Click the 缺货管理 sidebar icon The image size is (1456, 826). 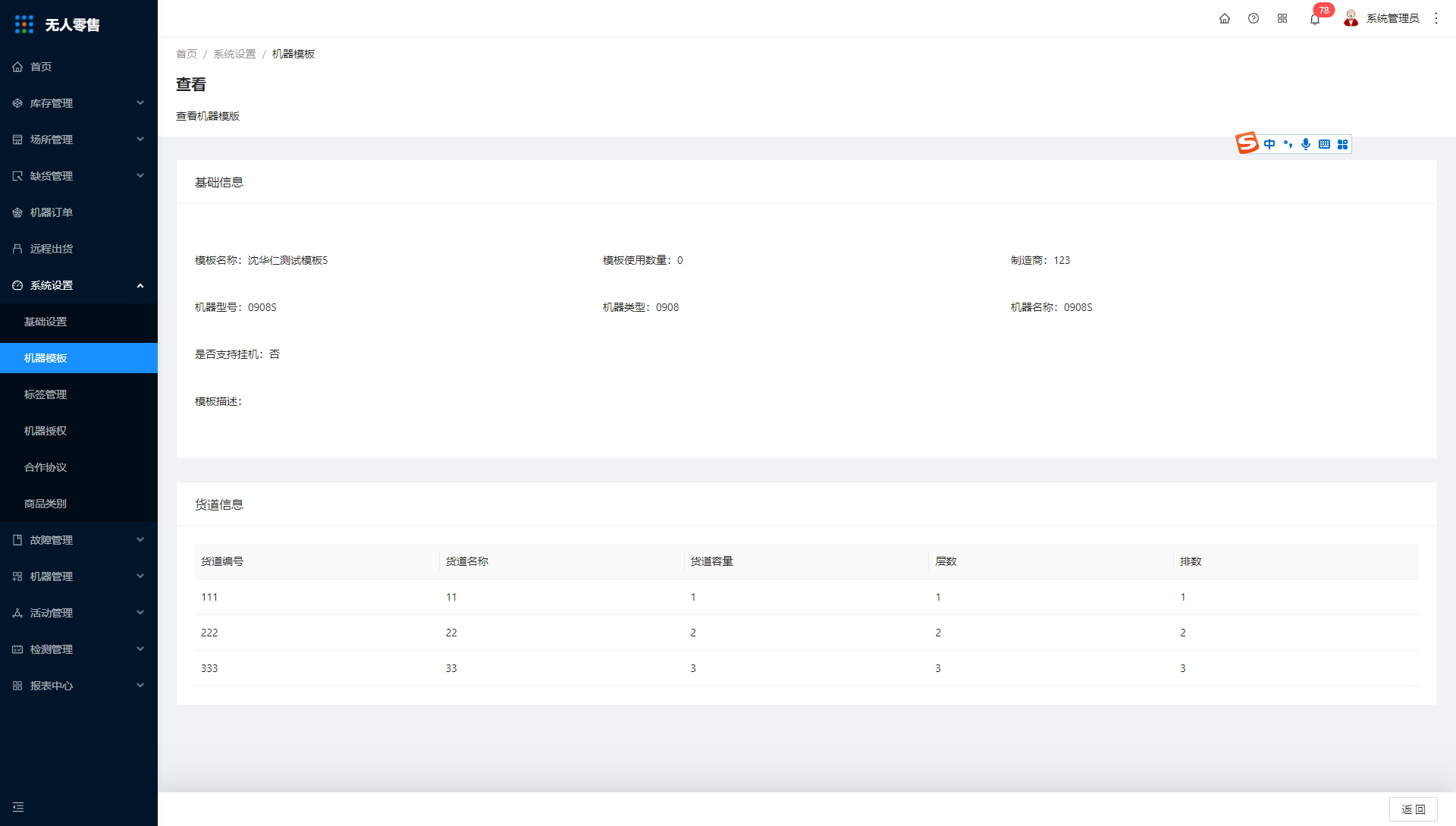(17, 176)
